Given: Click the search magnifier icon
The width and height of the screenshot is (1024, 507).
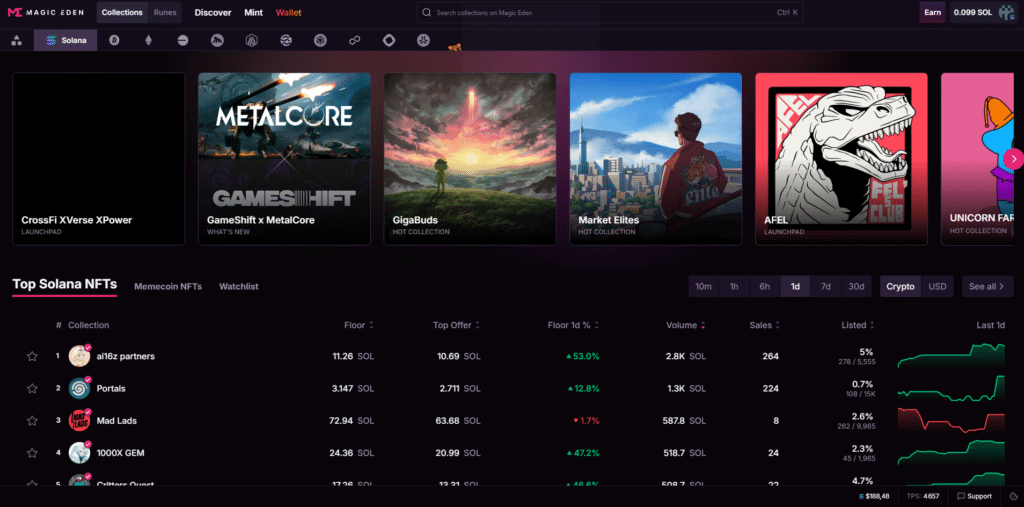Looking at the screenshot, I should (426, 12).
